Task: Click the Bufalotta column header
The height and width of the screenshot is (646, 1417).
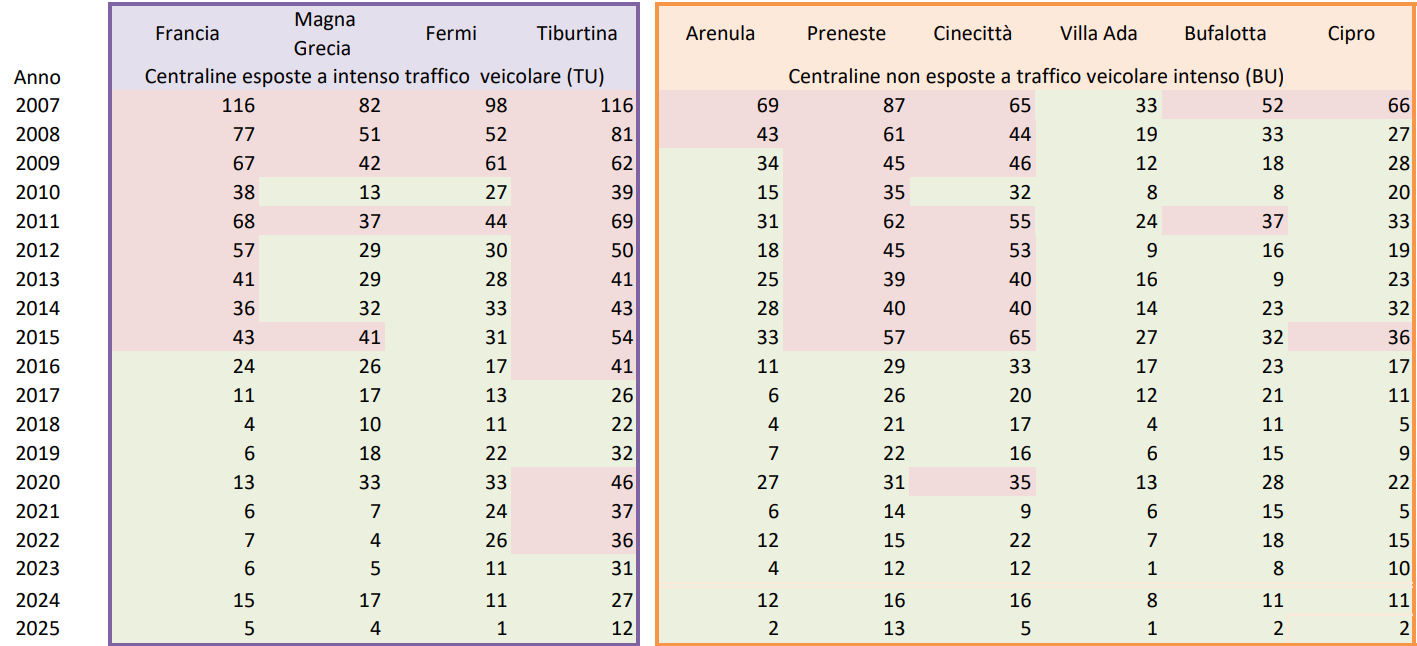Action: 1225,33
